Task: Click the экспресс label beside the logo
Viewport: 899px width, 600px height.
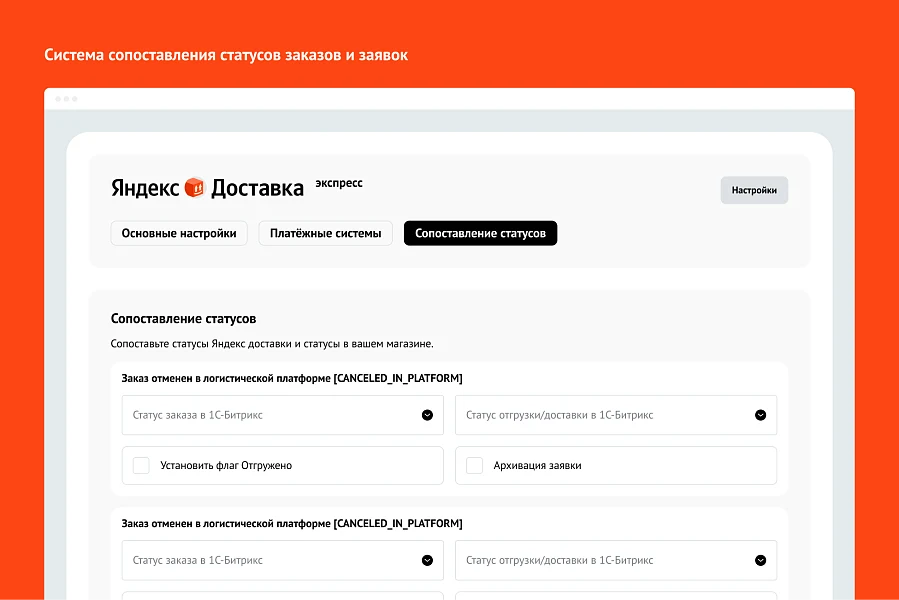Action: coord(339,183)
